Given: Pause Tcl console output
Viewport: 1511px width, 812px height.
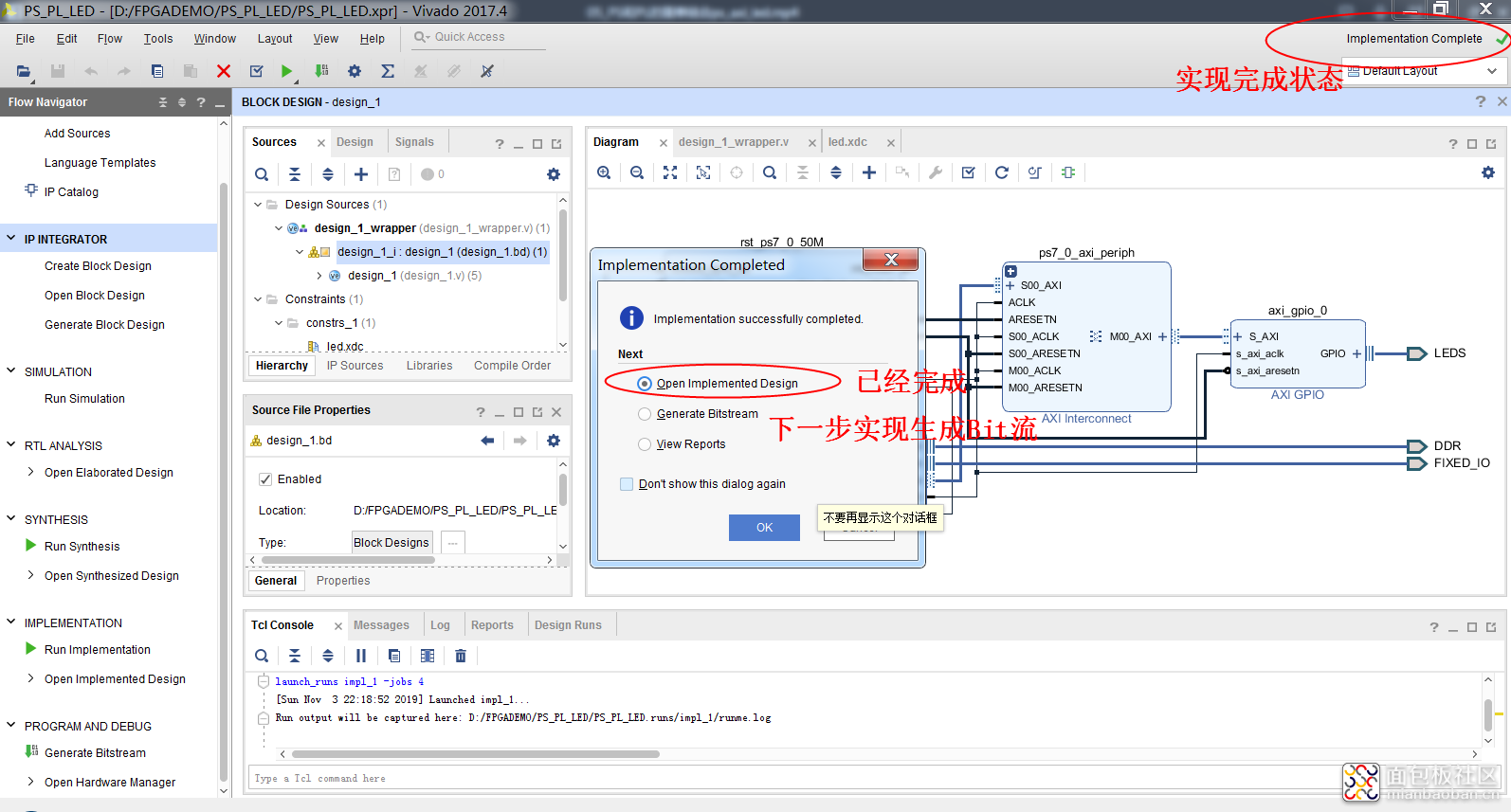Looking at the screenshot, I should point(361,656).
